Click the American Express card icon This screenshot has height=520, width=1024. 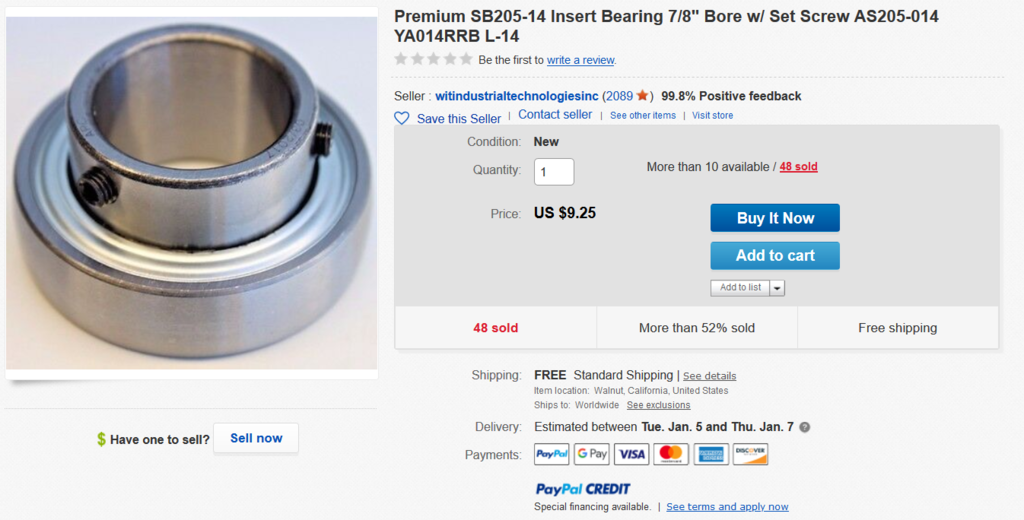tap(710, 454)
